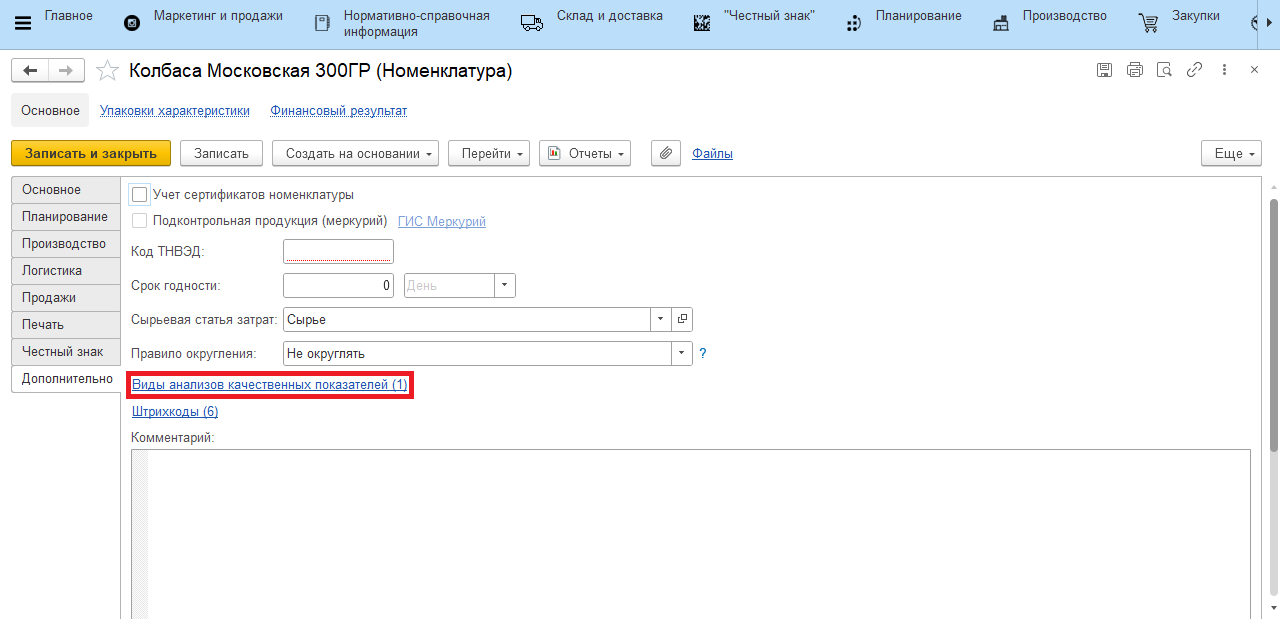This screenshot has height=628, width=1280.
Task: Open the ГИС Меркурий link
Action: point(442,221)
